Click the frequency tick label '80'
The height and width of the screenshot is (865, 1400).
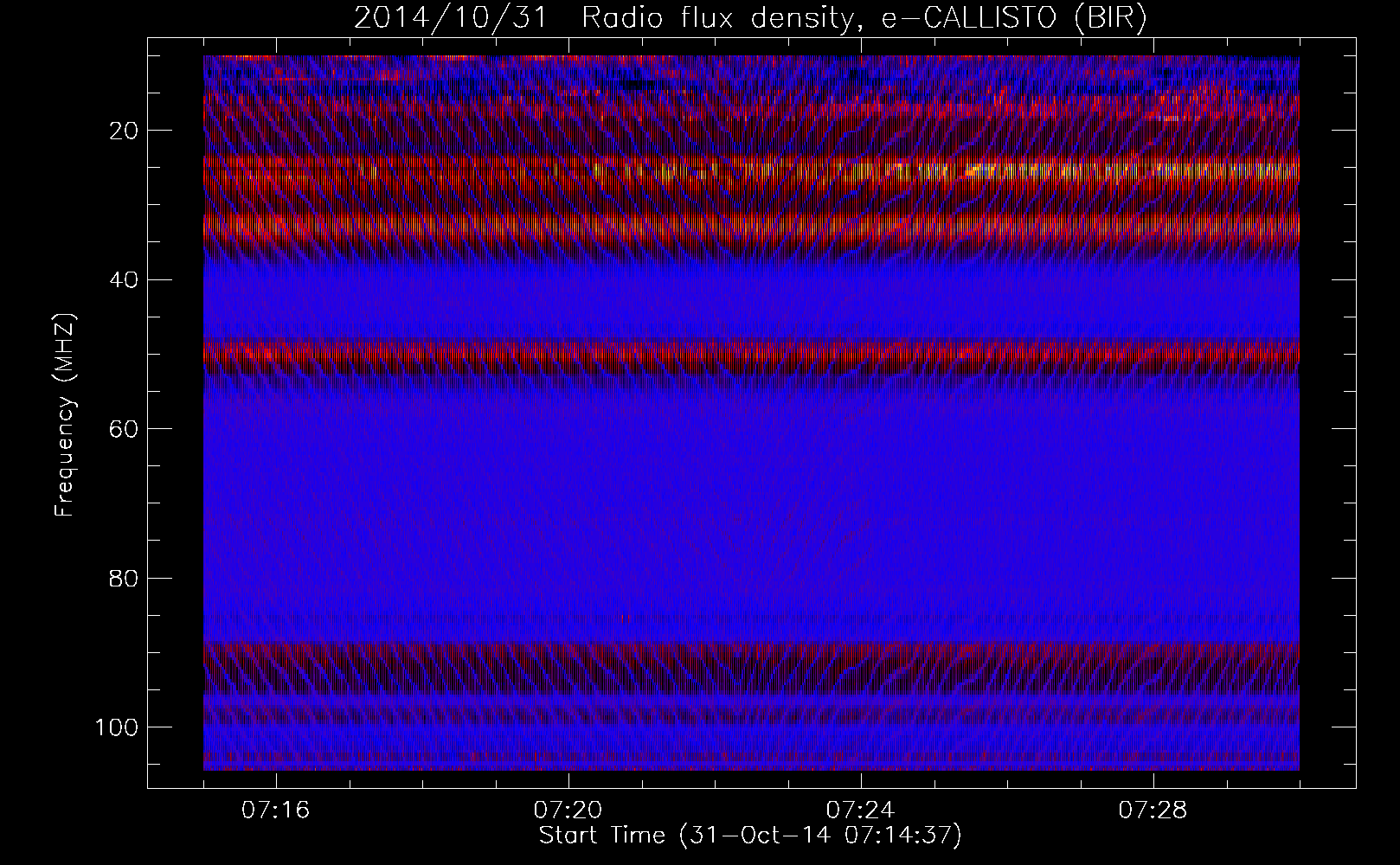pos(125,578)
